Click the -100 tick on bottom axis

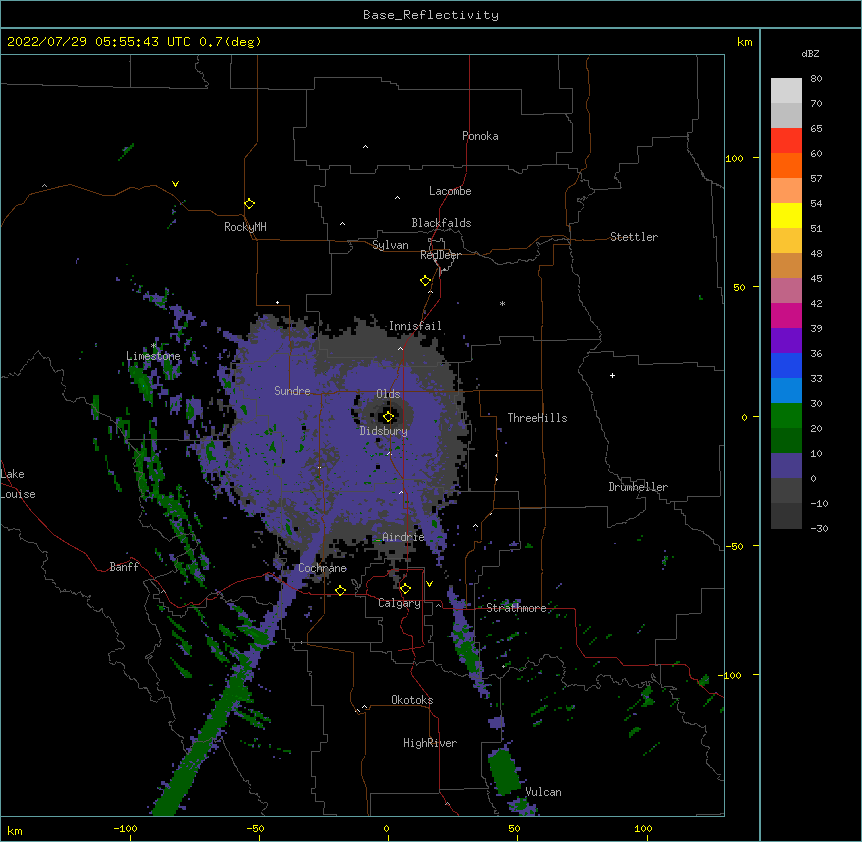tap(125, 829)
